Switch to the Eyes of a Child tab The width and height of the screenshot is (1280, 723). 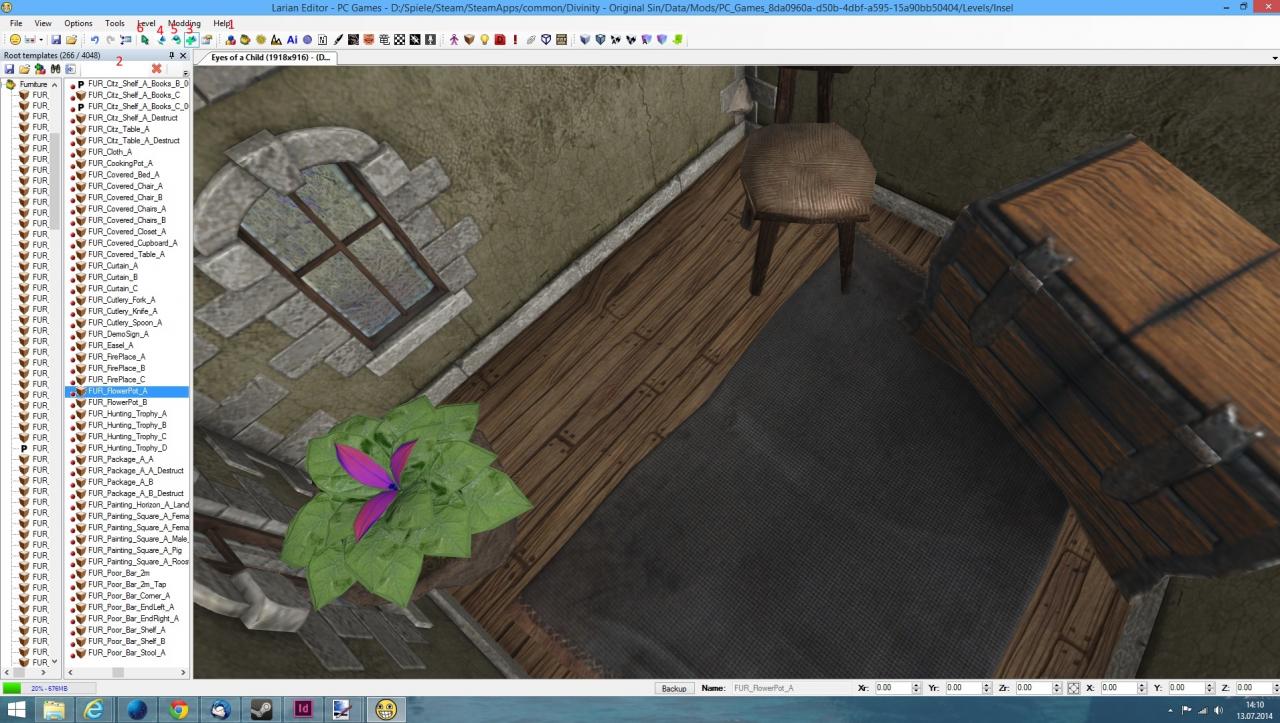[x=270, y=57]
